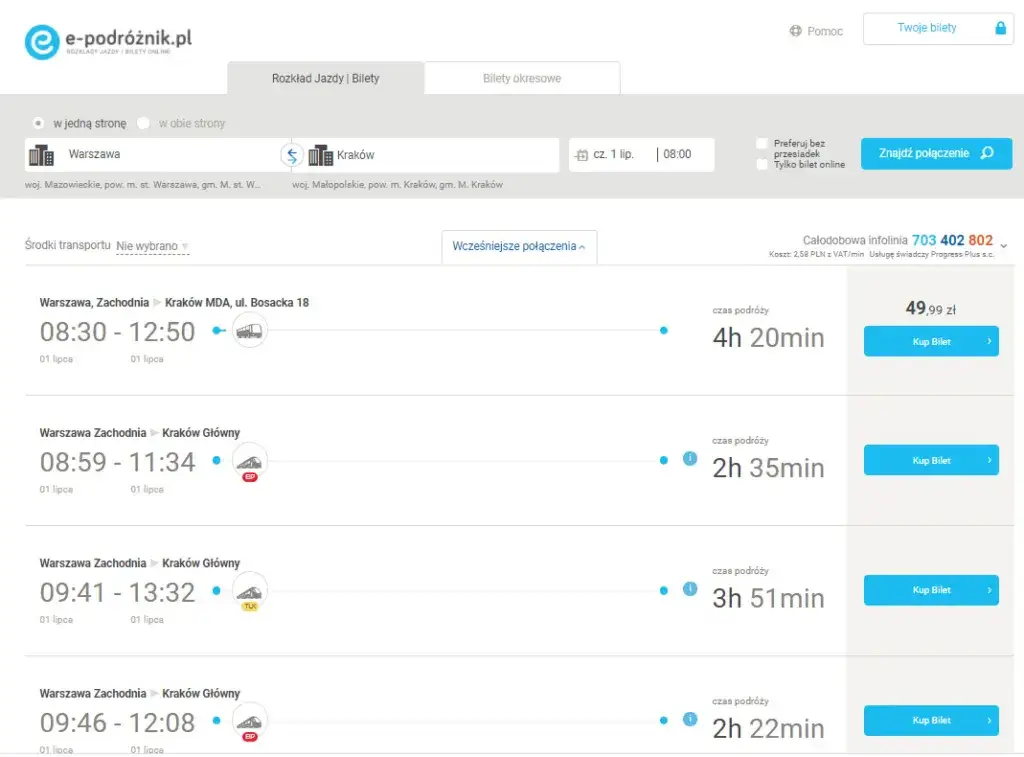Enable 'Preferuj bez przesiadek' checkbox

coord(763,144)
